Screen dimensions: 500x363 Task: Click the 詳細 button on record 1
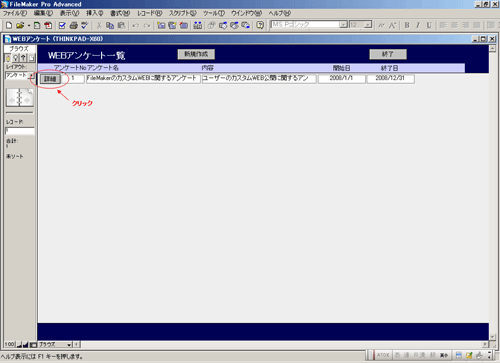[50, 79]
